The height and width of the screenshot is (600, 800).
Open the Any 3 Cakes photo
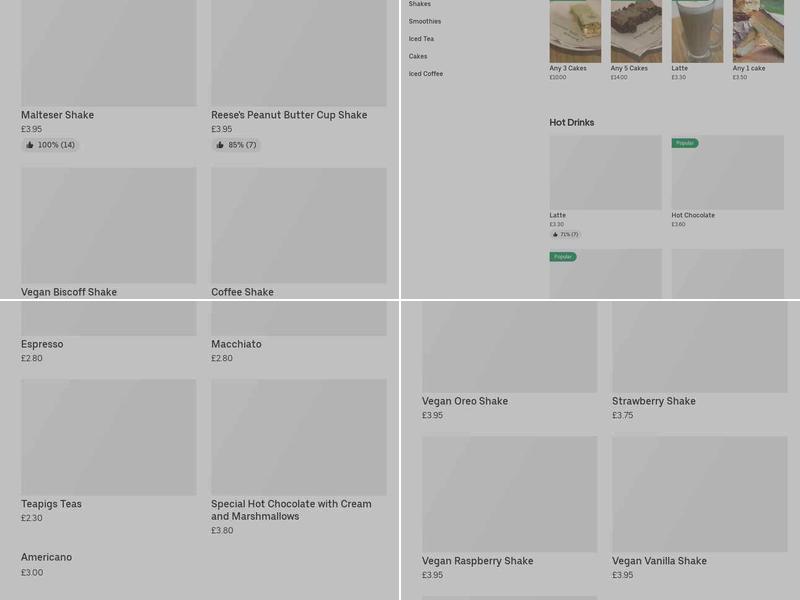pos(575,30)
